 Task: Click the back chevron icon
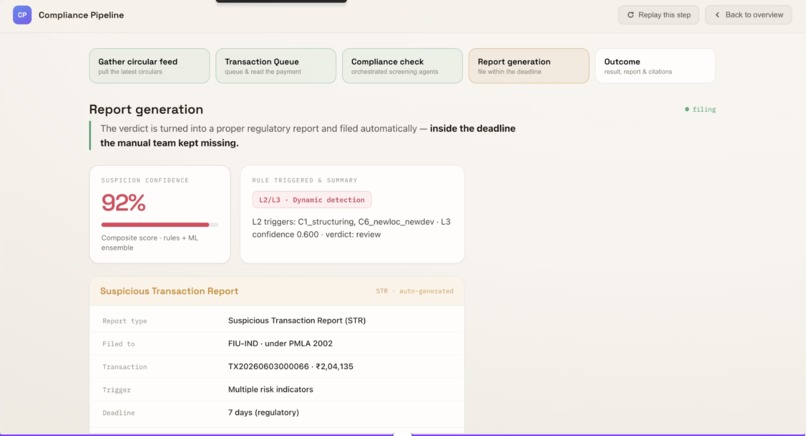click(x=717, y=15)
